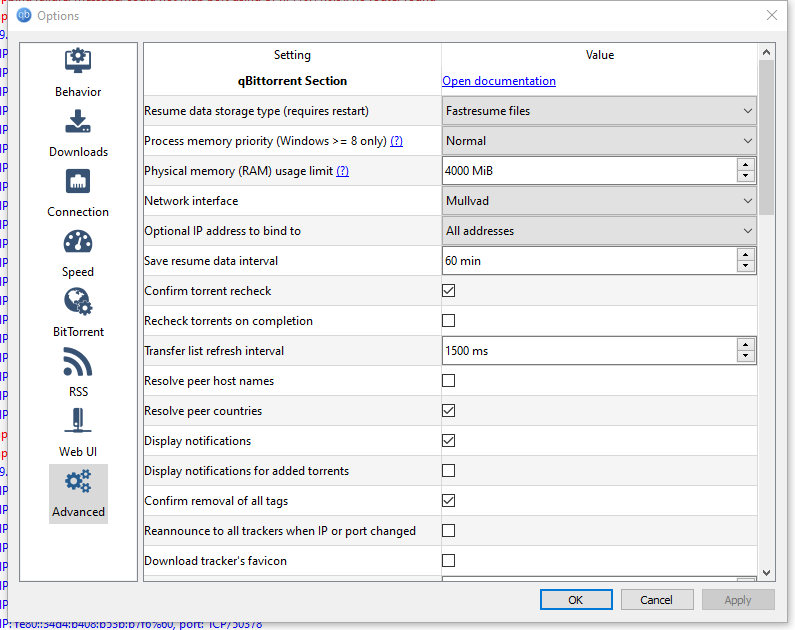Click the Downloads label in sidebar
Image resolution: width=795 pixels, height=630 pixels.
click(78, 152)
